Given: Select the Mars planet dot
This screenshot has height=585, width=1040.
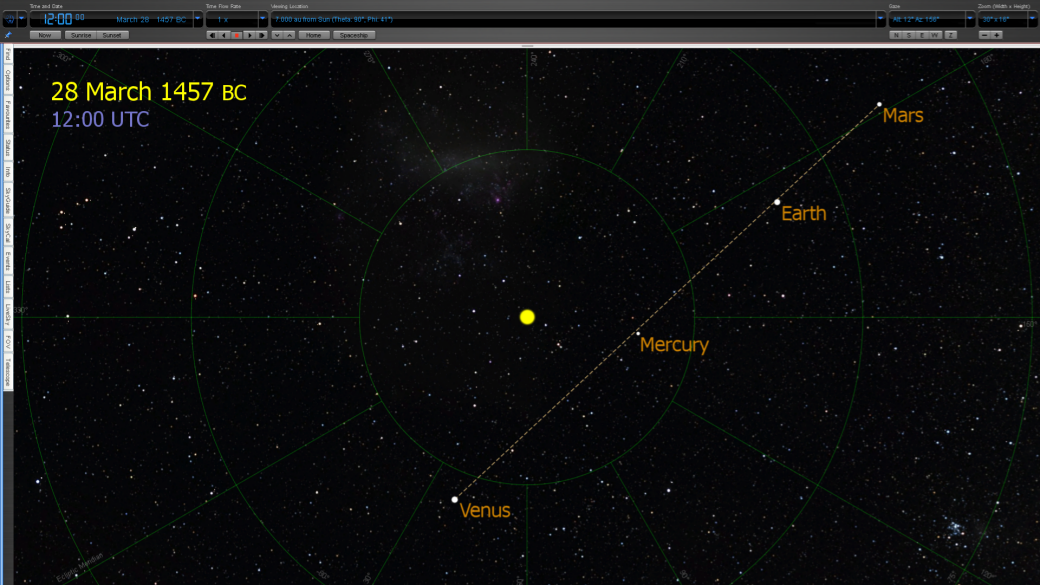Looking at the screenshot, I should [879, 104].
